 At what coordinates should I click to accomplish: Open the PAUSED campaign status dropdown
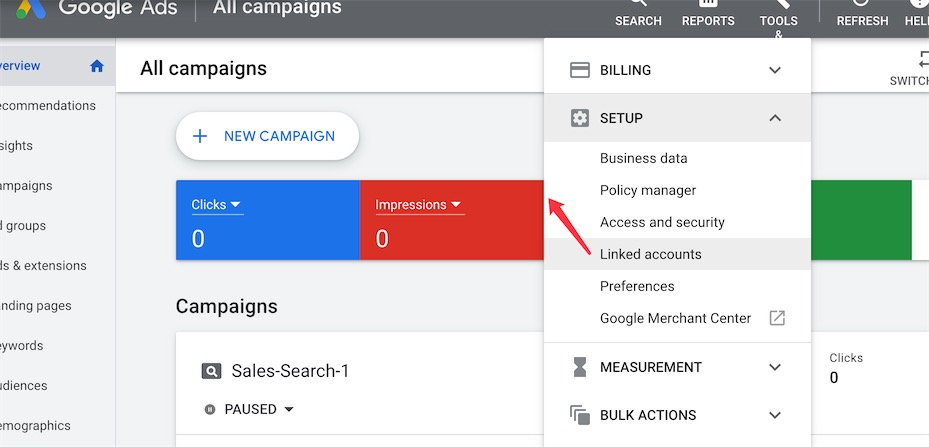tap(249, 409)
